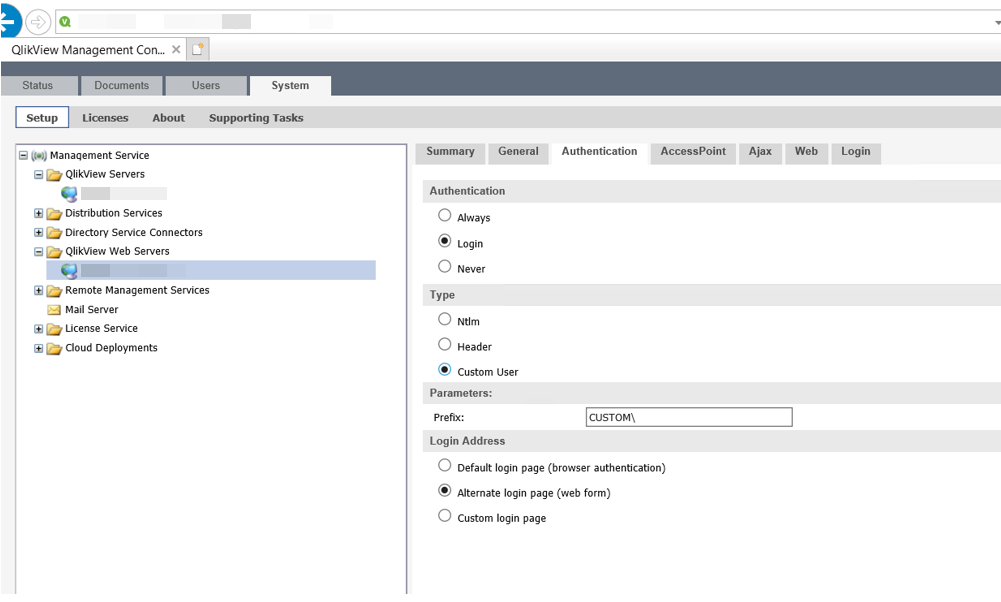
Task: Click the site icon in the address bar
Action: click(64, 20)
